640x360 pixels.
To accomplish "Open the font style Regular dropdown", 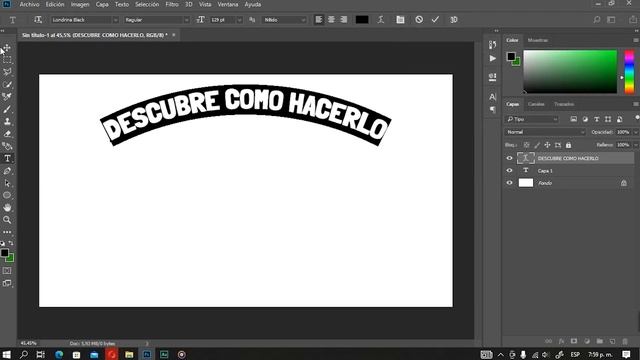I will [186, 20].
